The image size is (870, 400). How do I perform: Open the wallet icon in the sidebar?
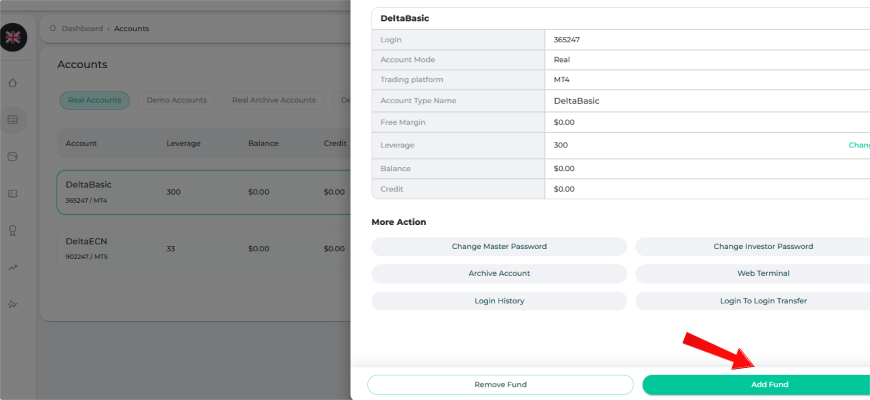pos(13,156)
